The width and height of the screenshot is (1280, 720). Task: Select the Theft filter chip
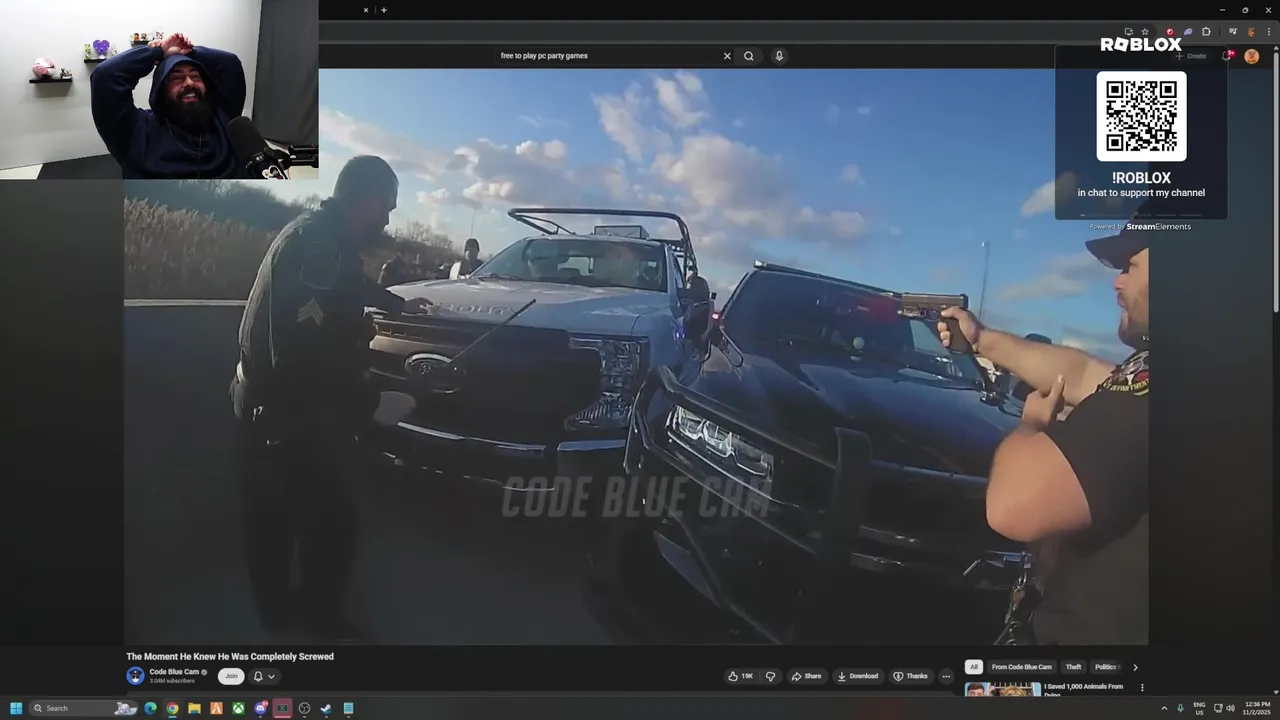click(1073, 667)
